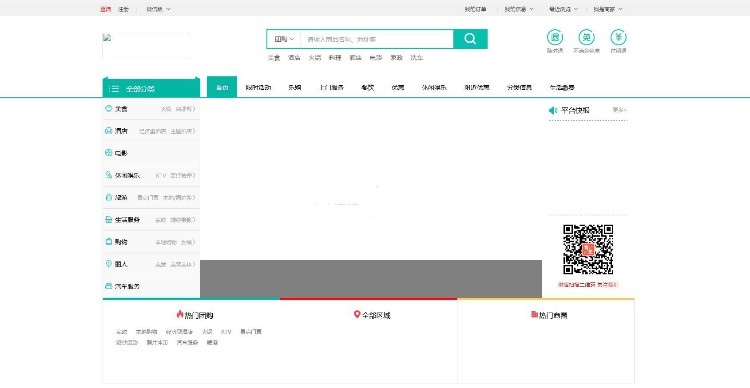Click the 全部区域 section heading

pyautogui.click(x=376, y=315)
